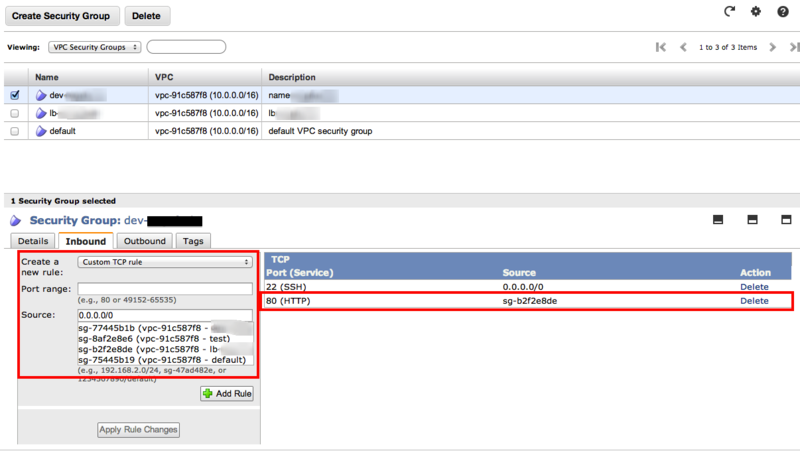Click the Delete button at top
800x451 pixels.
(147, 16)
